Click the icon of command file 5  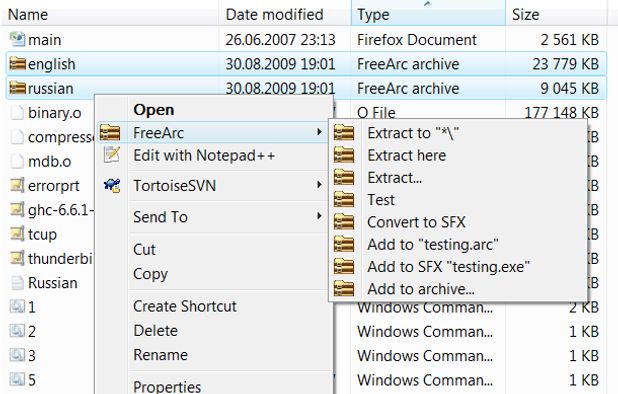(17, 379)
